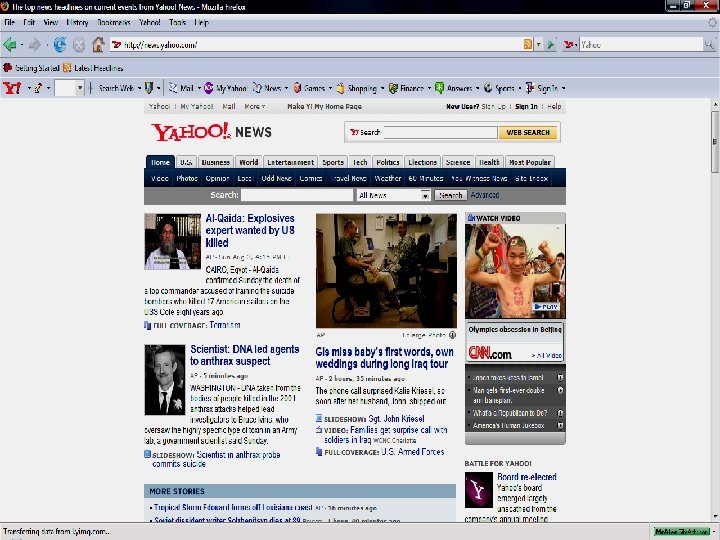The width and height of the screenshot is (720, 540).
Task: Open Scientist DNA anthrax suspect headline
Action: 244,355
